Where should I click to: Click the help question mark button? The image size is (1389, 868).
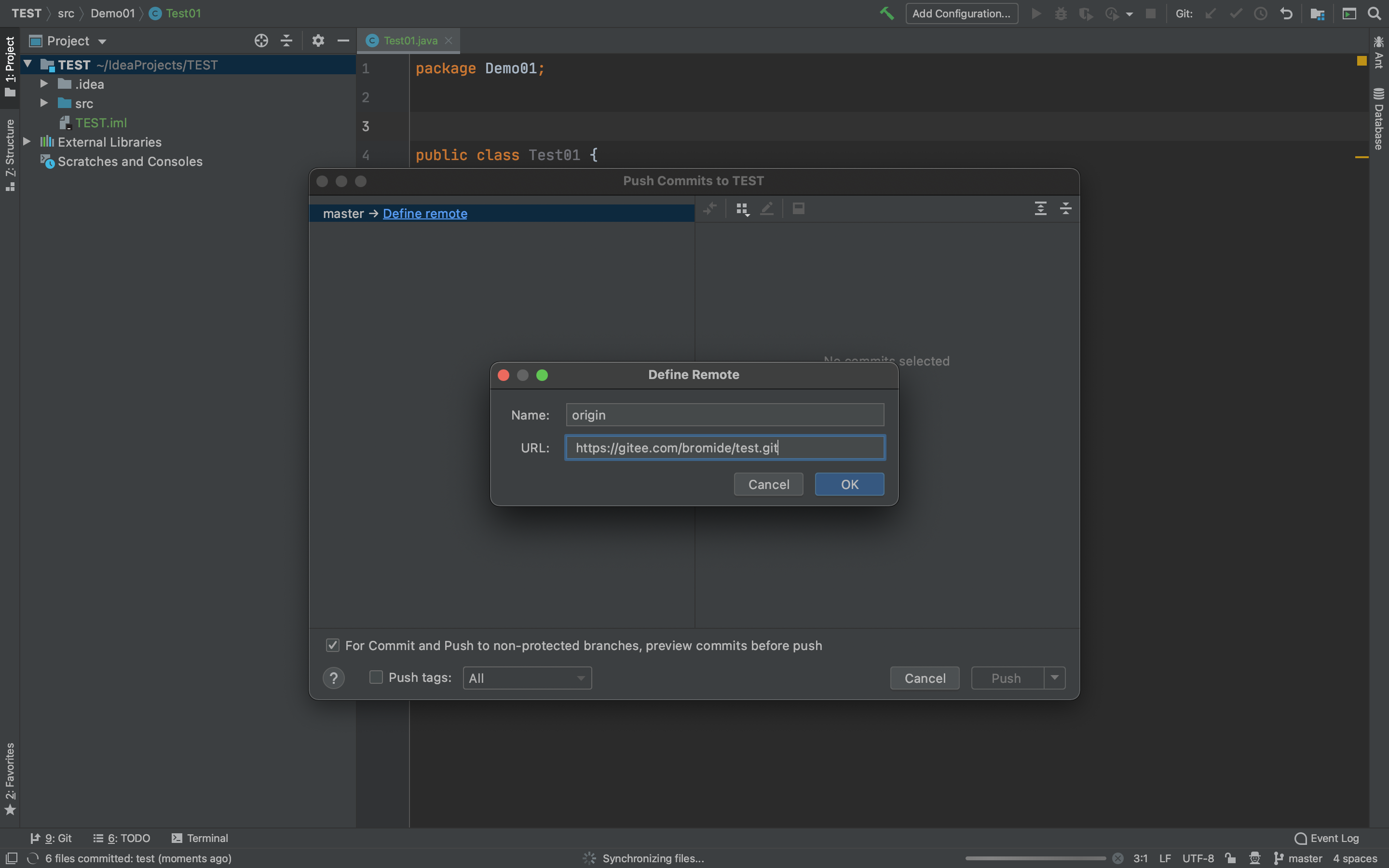coord(333,678)
